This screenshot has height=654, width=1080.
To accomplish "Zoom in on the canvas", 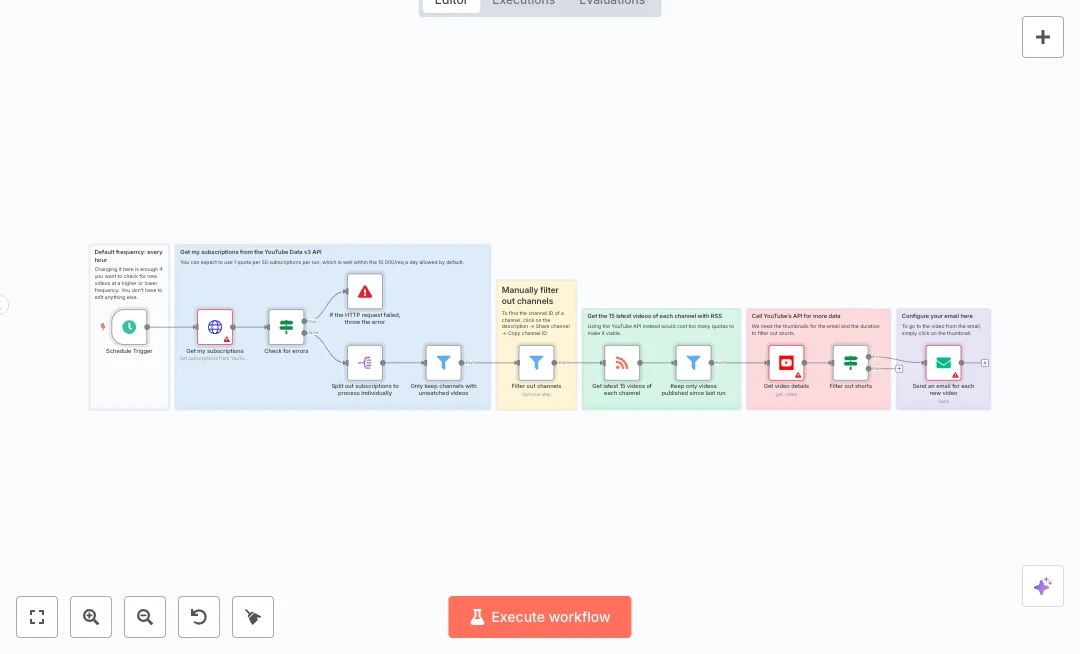I will 91,617.
